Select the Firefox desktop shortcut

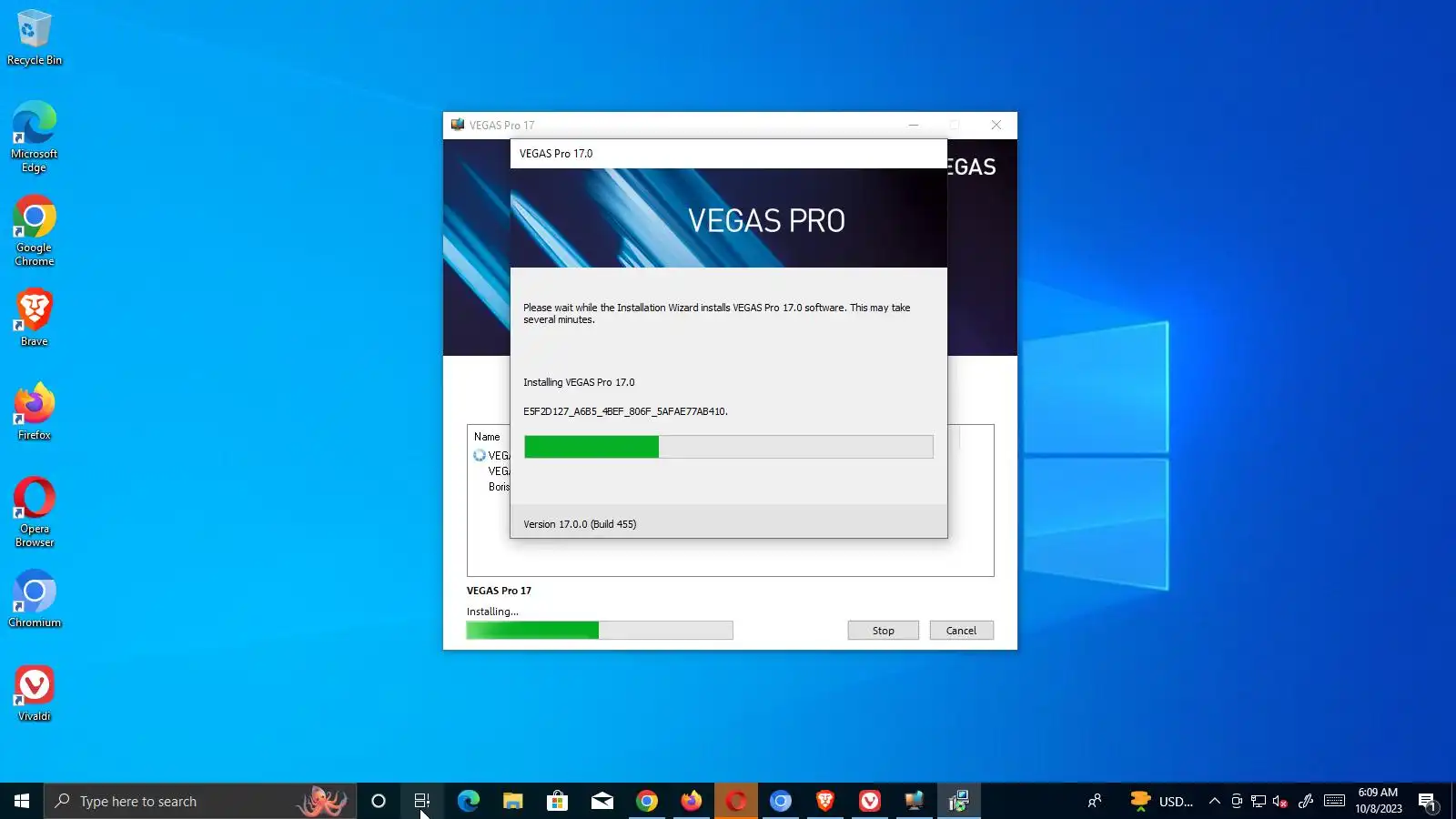35,412
